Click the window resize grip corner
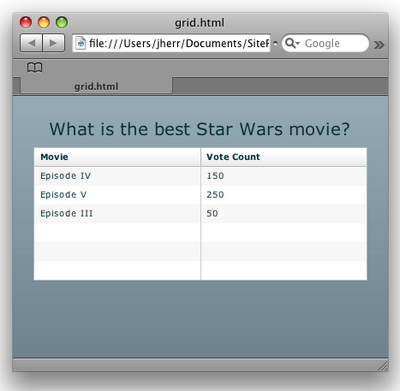This screenshot has height=391, width=400. pyautogui.click(x=383, y=366)
